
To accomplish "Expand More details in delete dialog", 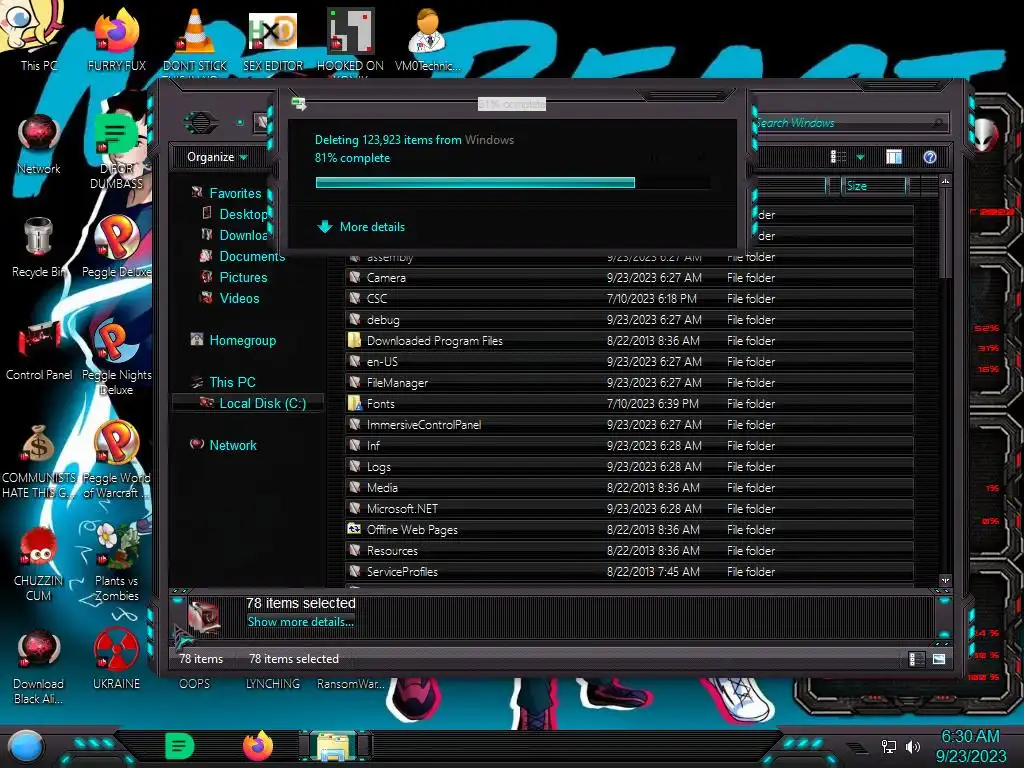I will pos(360,227).
